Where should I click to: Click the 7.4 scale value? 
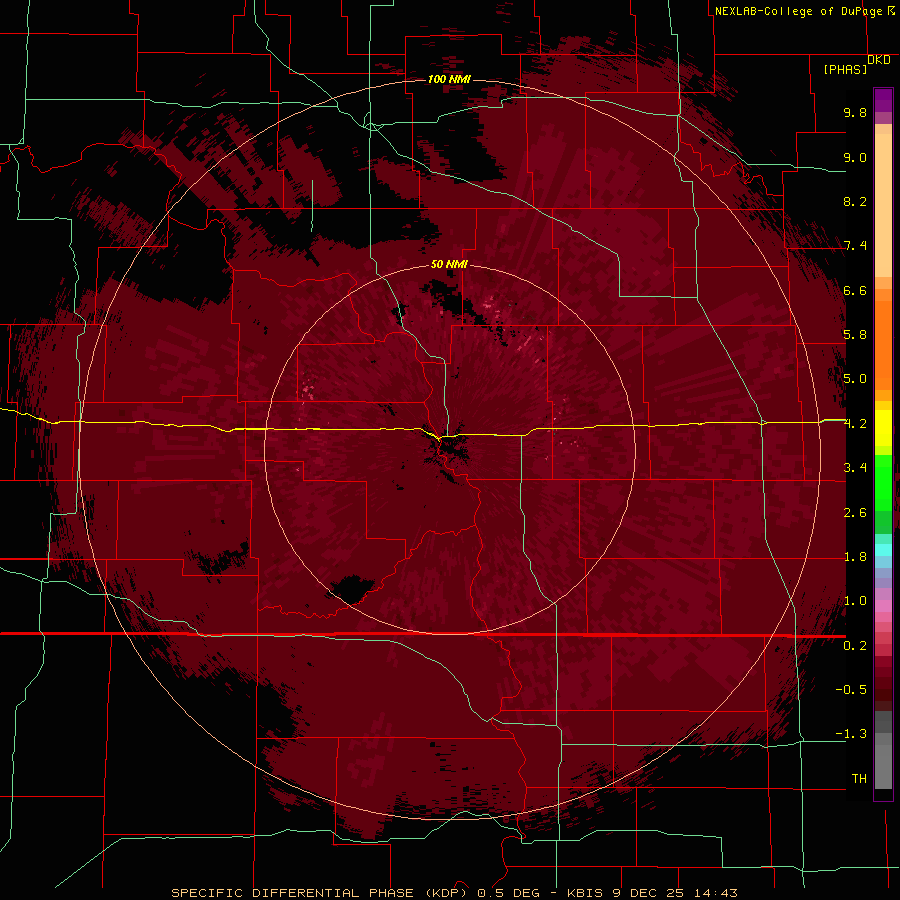tap(855, 246)
